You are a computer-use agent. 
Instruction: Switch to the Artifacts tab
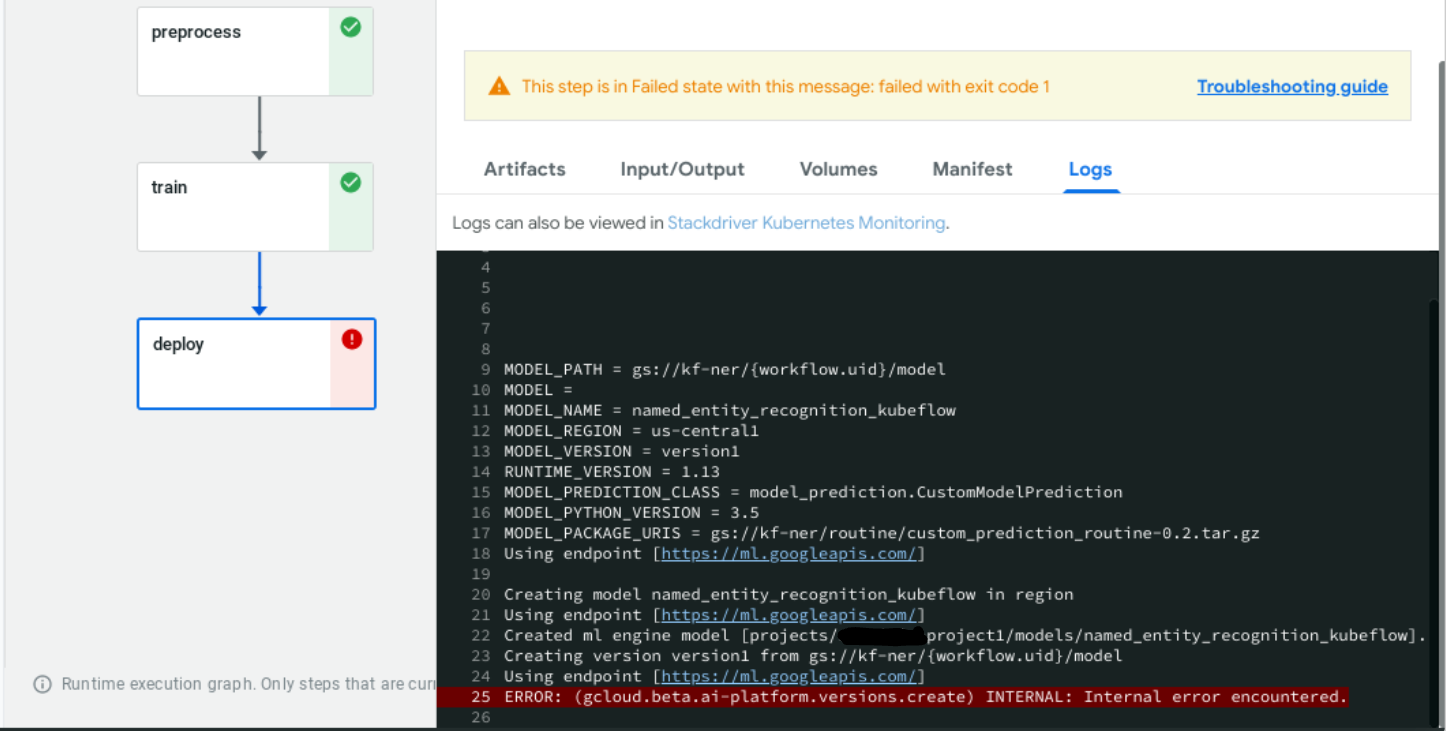tap(524, 169)
